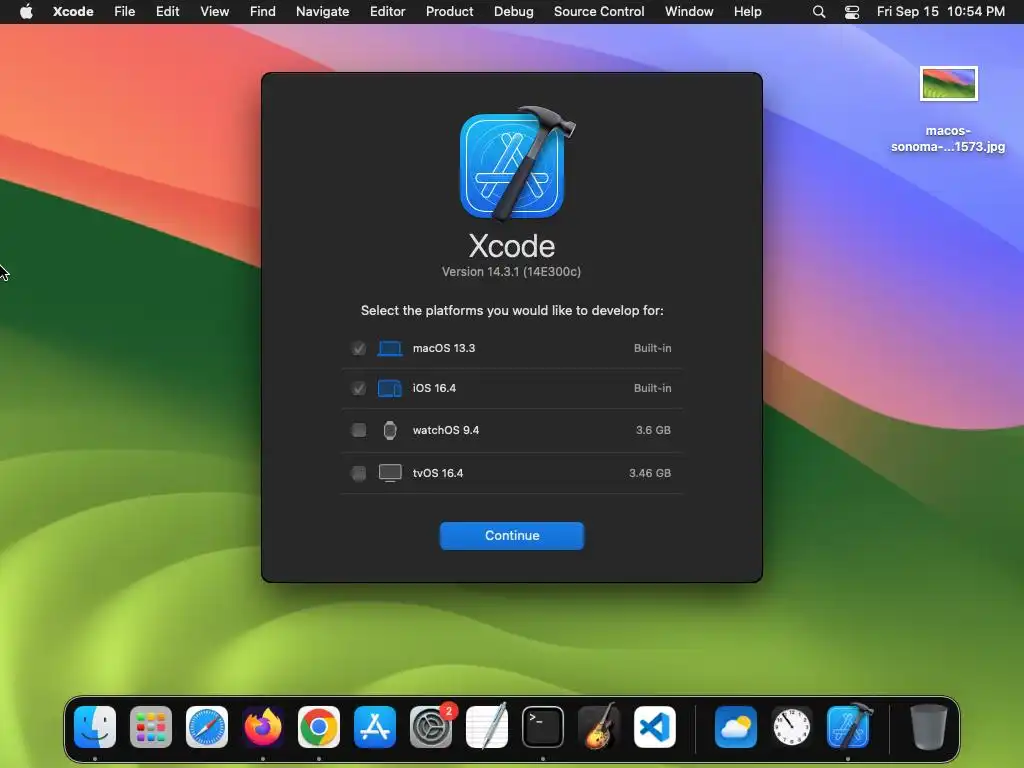1024x768 pixels.
Task: Click the watchOS watch platform icon
Action: point(390,430)
